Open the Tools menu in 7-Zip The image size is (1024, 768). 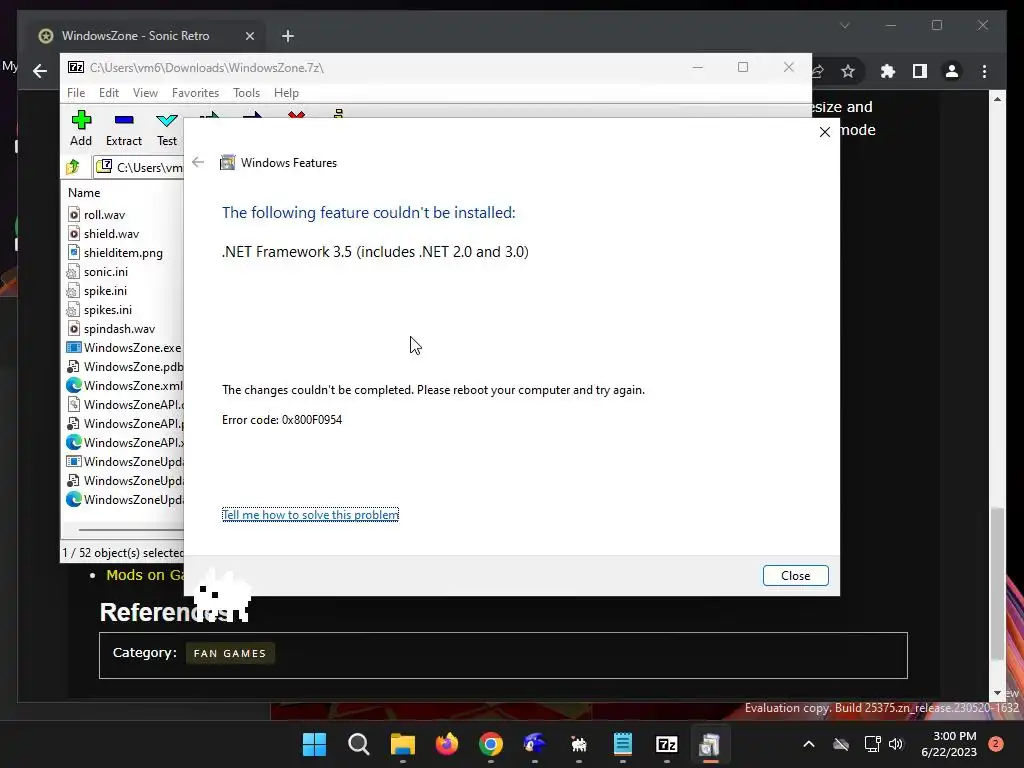246,93
